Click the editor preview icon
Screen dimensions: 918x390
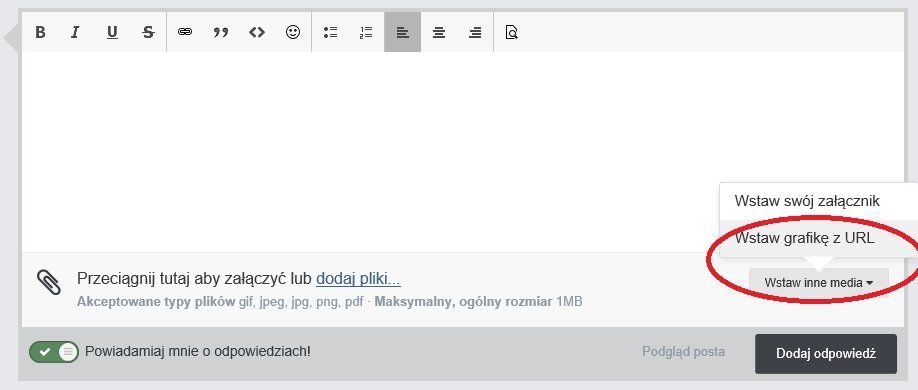pyautogui.click(x=512, y=32)
